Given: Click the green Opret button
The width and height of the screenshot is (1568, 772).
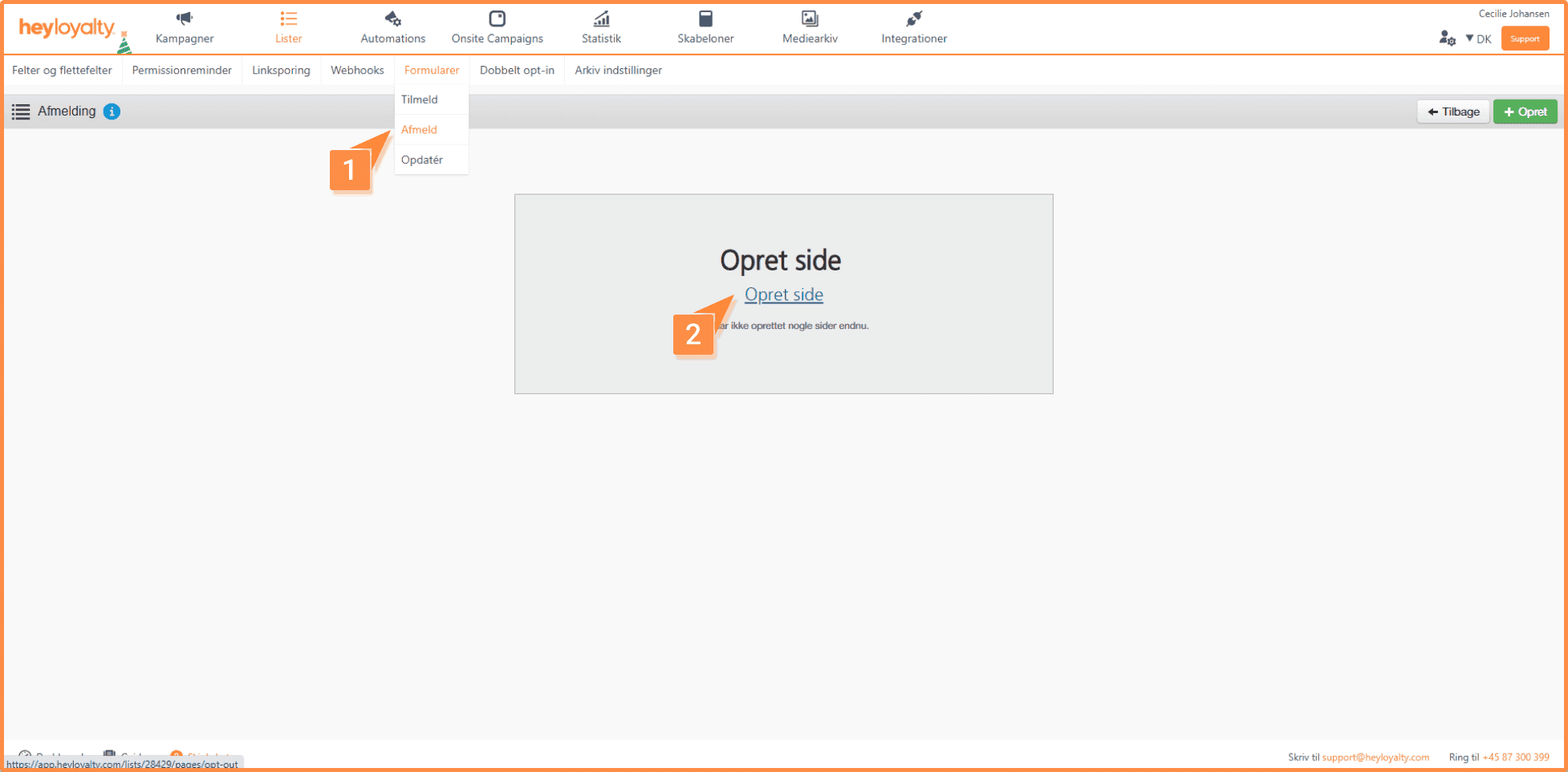Looking at the screenshot, I should 1525,112.
